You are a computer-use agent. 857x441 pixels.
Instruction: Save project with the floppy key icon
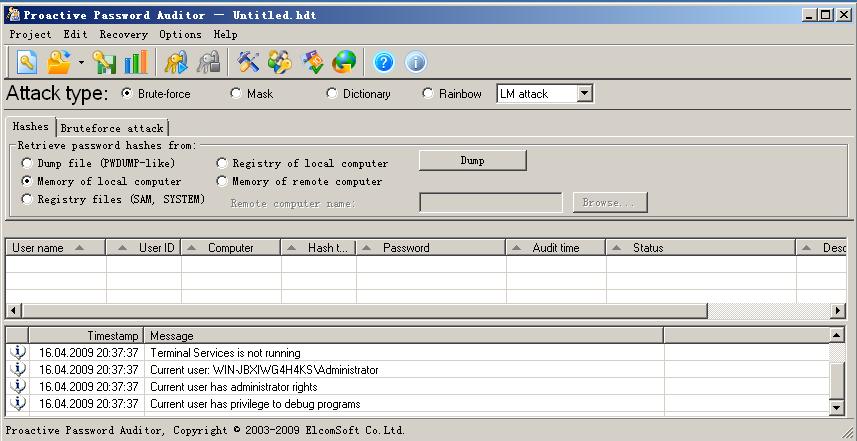[x=104, y=62]
